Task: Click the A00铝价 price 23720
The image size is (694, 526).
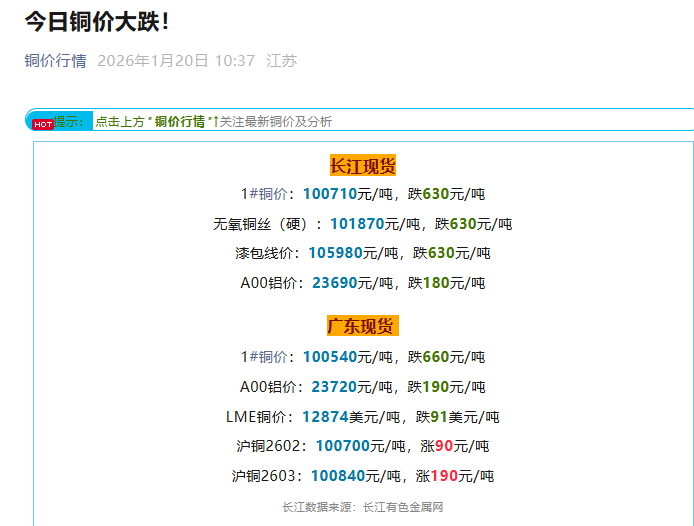Action: tap(334, 387)
